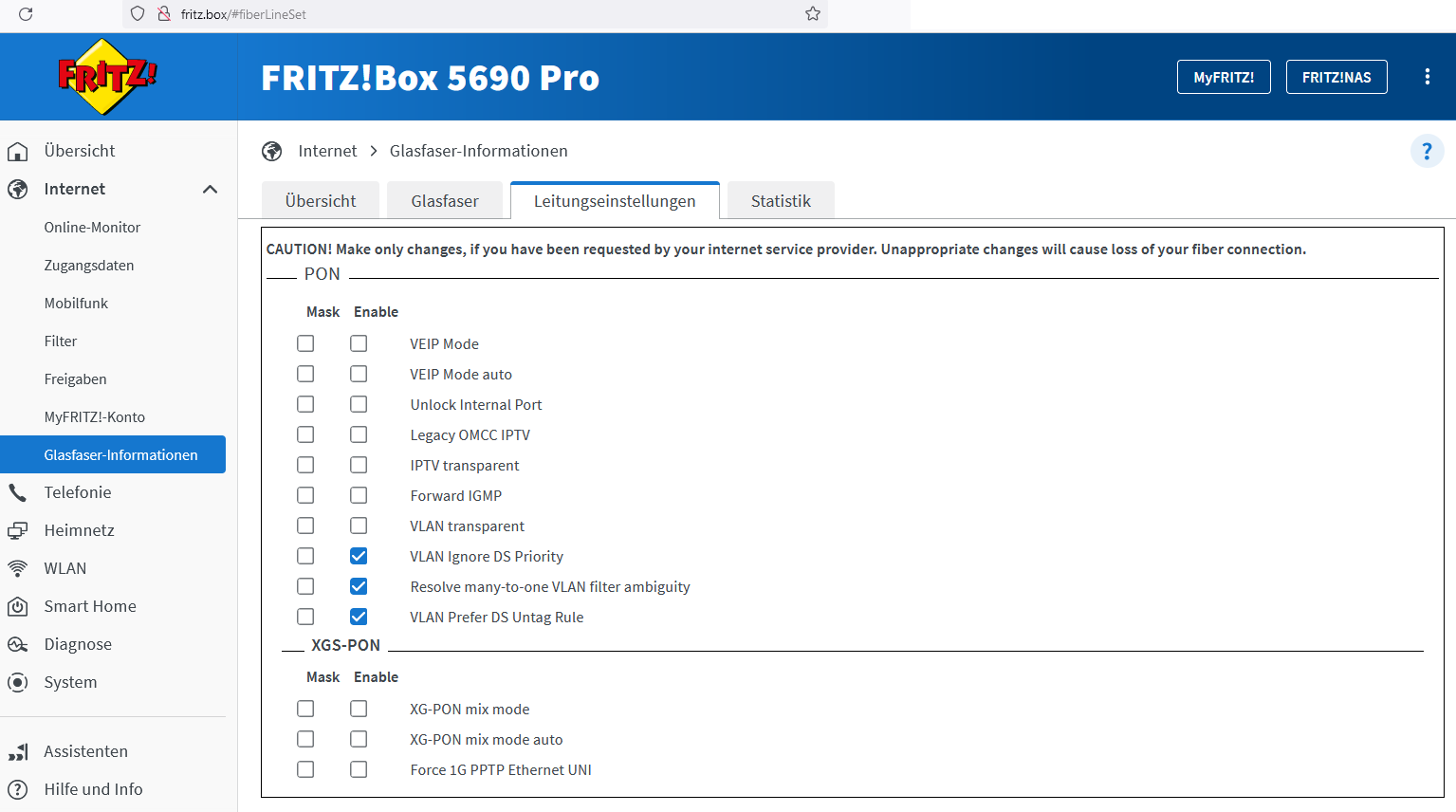Screen dimensions: 1456x812
Task: Click the fritz.box address bar
Action: click(474, 14)
